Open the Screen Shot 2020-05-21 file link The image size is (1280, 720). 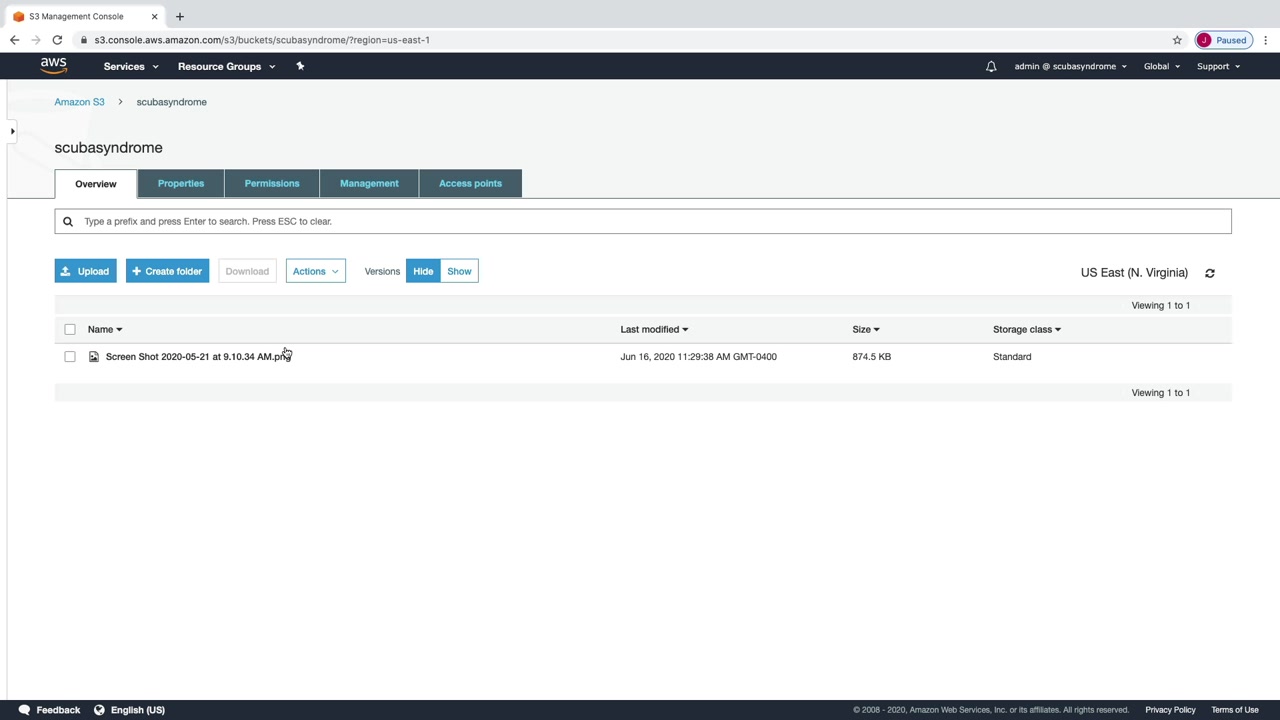(198, 357)
